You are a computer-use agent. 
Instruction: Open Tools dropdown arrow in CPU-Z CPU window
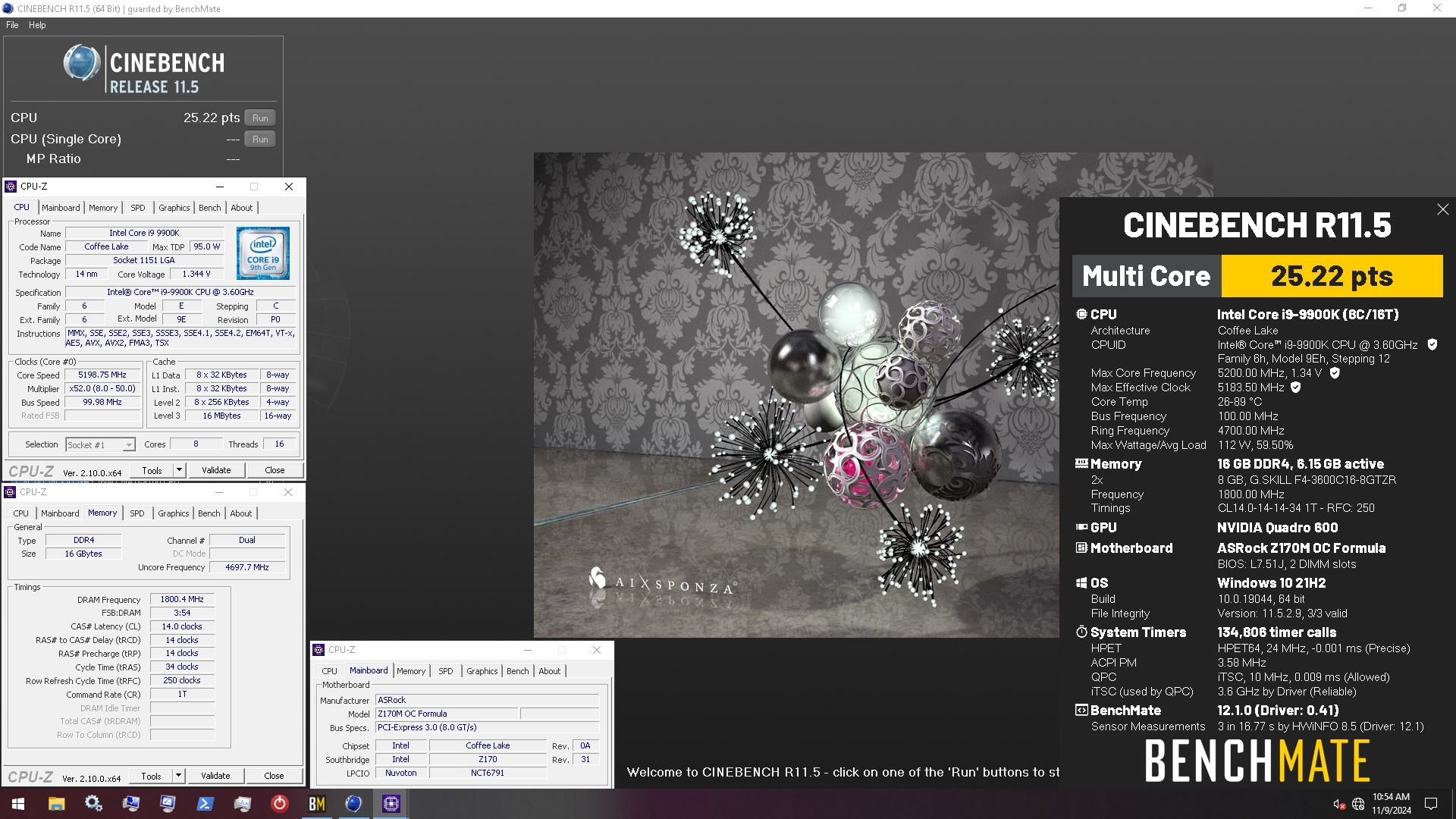click(179, 470)
